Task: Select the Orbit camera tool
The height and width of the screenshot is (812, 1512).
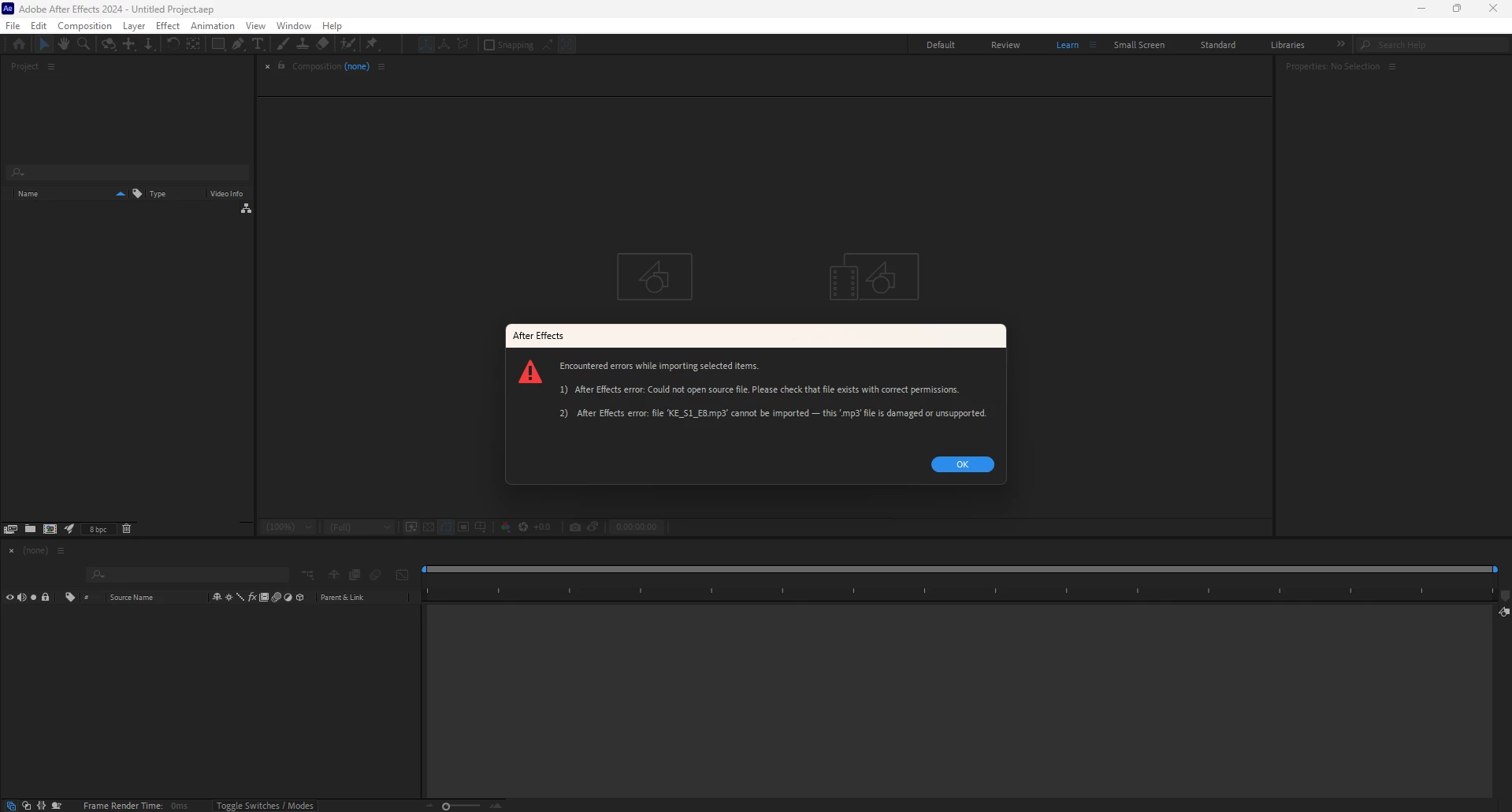Action: tap(109, 45)
